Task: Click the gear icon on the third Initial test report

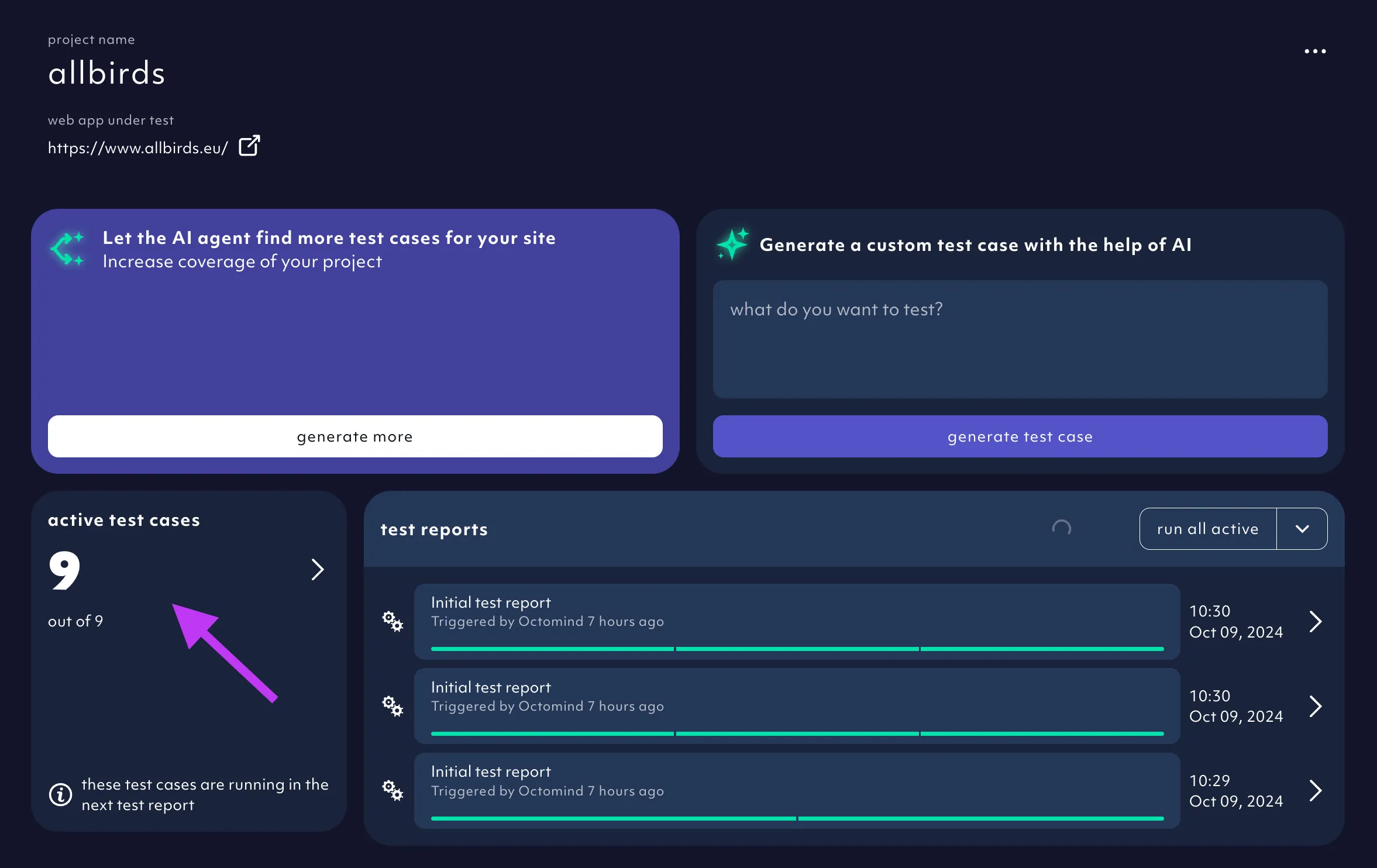Action: (x=392, y=790)
